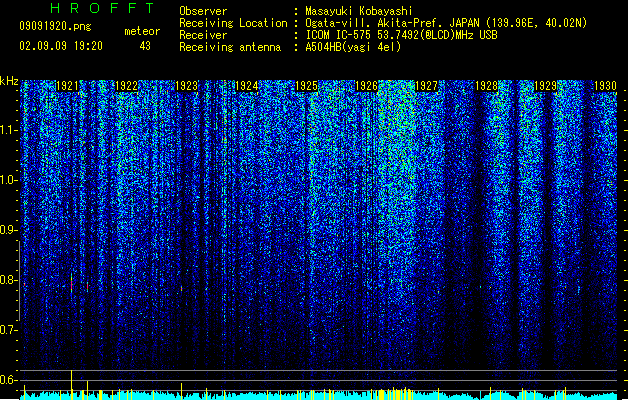Click the Observer field label
This screenshot has width=629, height=400.
click(x=203, y=11)
